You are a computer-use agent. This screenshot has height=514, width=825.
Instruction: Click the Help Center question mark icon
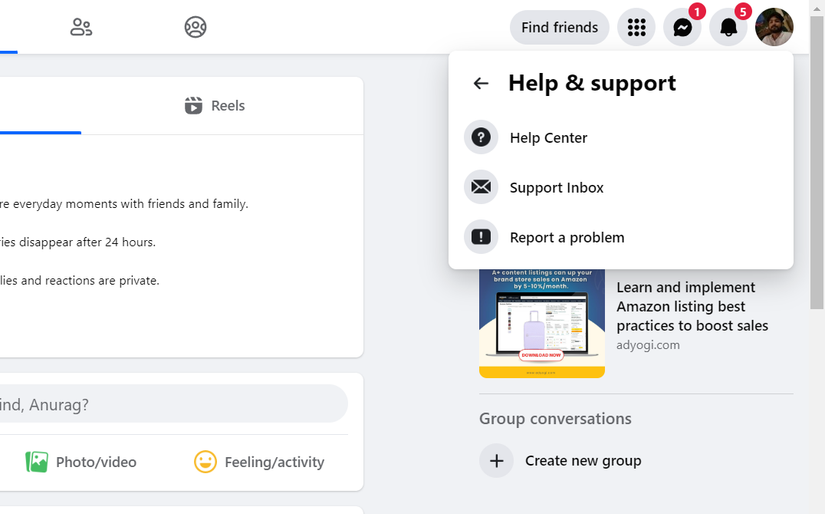(x=481, y=137)
